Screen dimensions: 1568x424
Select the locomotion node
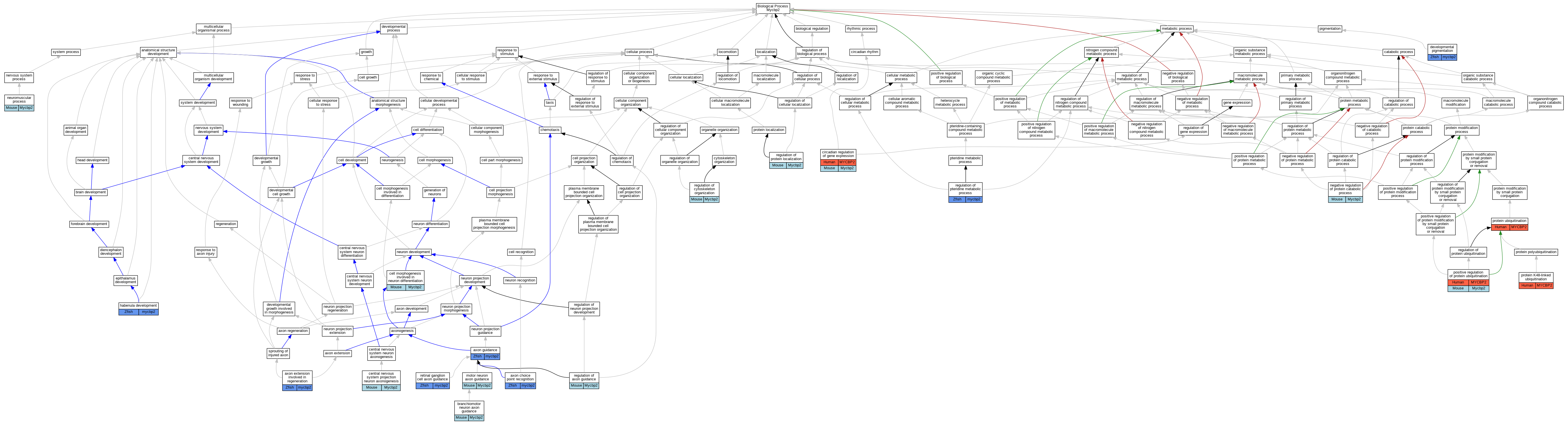point(727,52)
